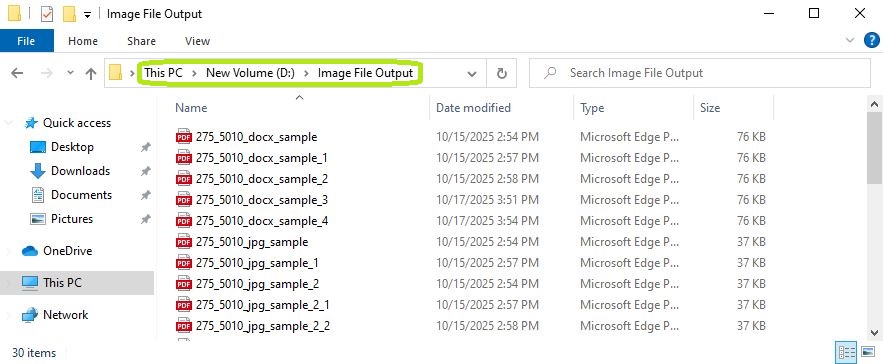
Task: Sort by the Size column header
Action: pos(710,108)
